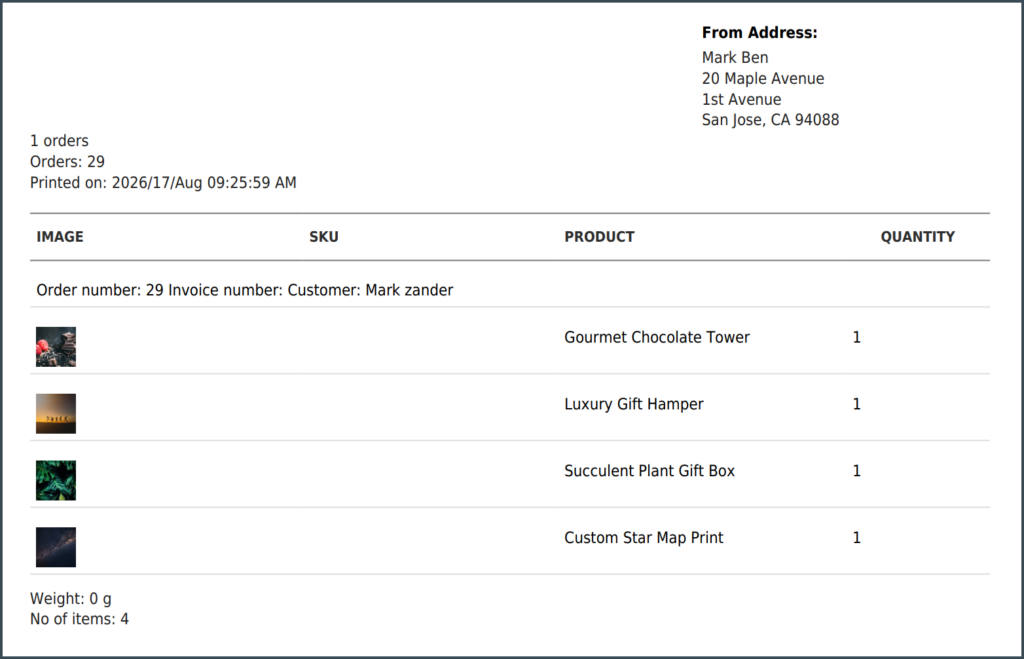Viewport: 1024px width, 659px height.
Task: Click the 'Printed on' date line
Action: (x=163, y=183)
